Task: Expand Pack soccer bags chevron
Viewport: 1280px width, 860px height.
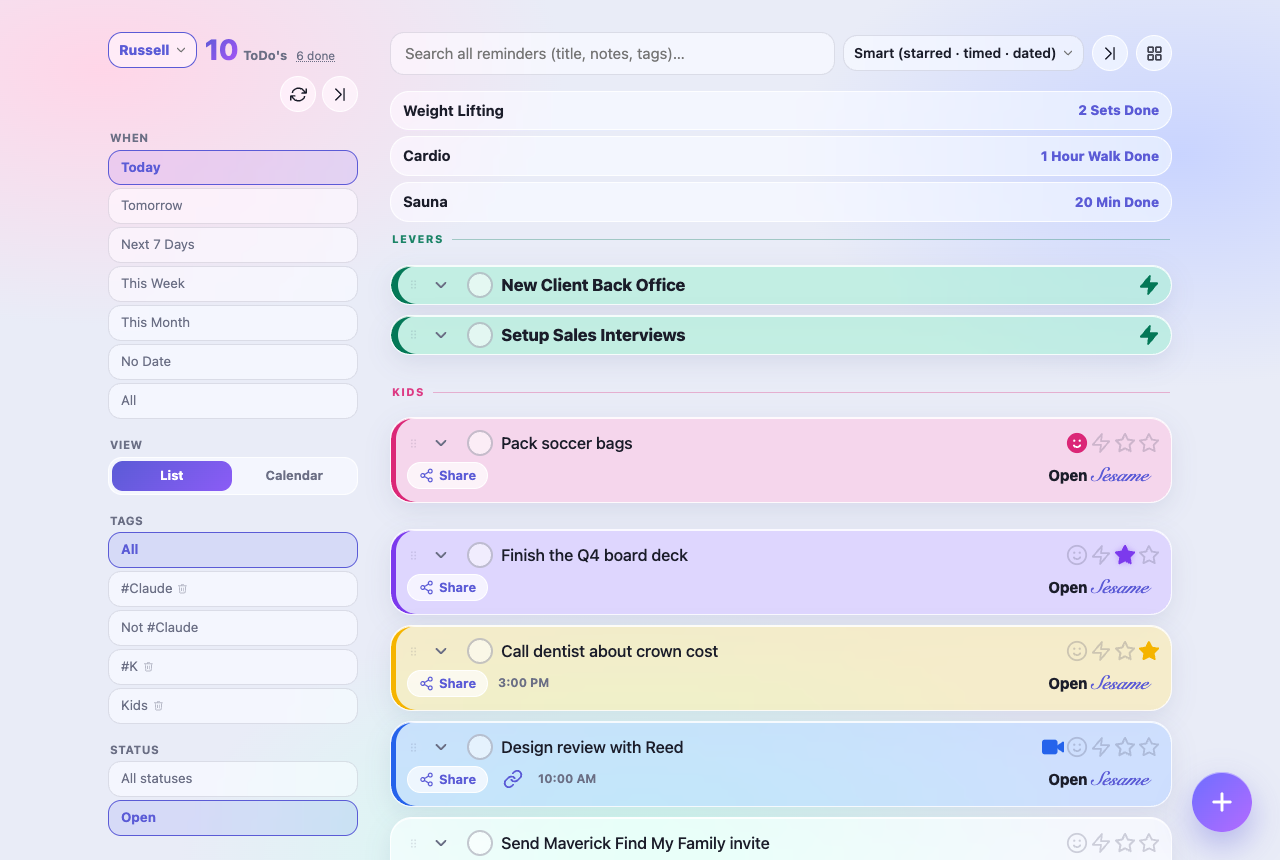Action: point(441,443)
